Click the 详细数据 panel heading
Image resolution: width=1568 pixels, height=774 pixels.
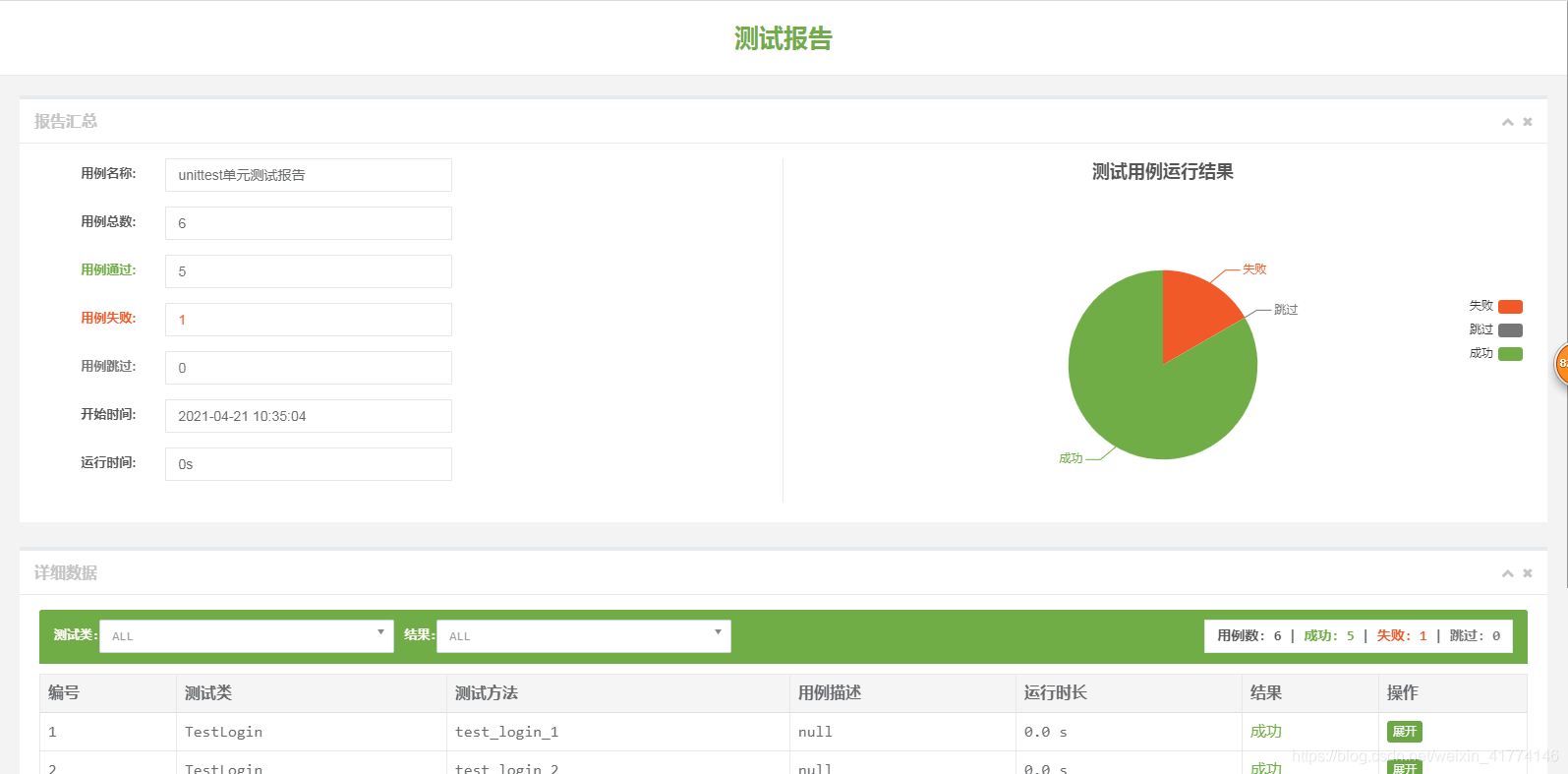(66, 572)
